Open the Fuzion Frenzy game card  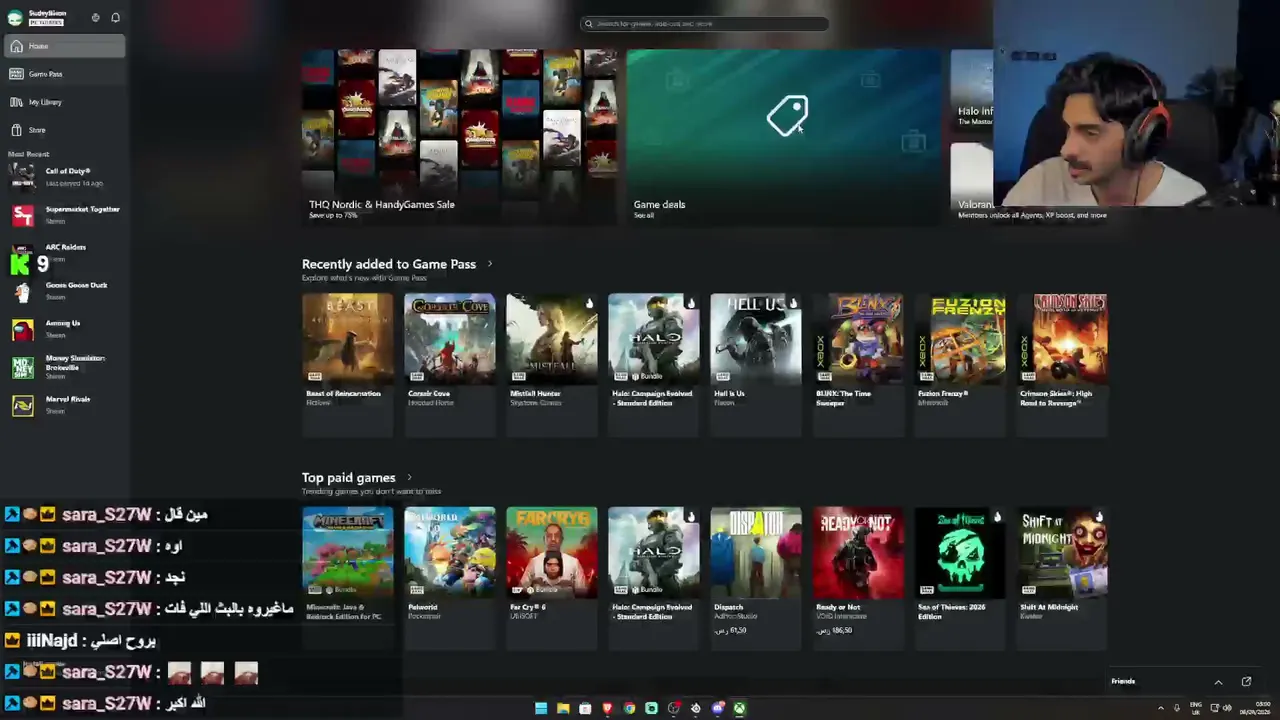click(960, 365)
